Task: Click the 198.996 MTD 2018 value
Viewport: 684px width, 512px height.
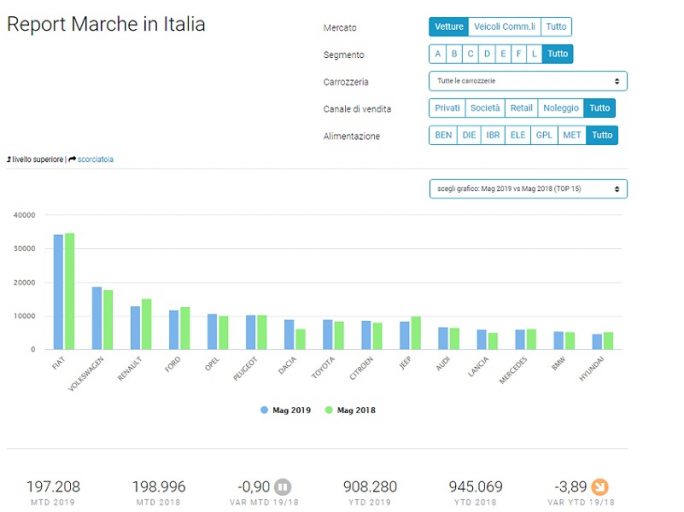Action: coord(159,487)
